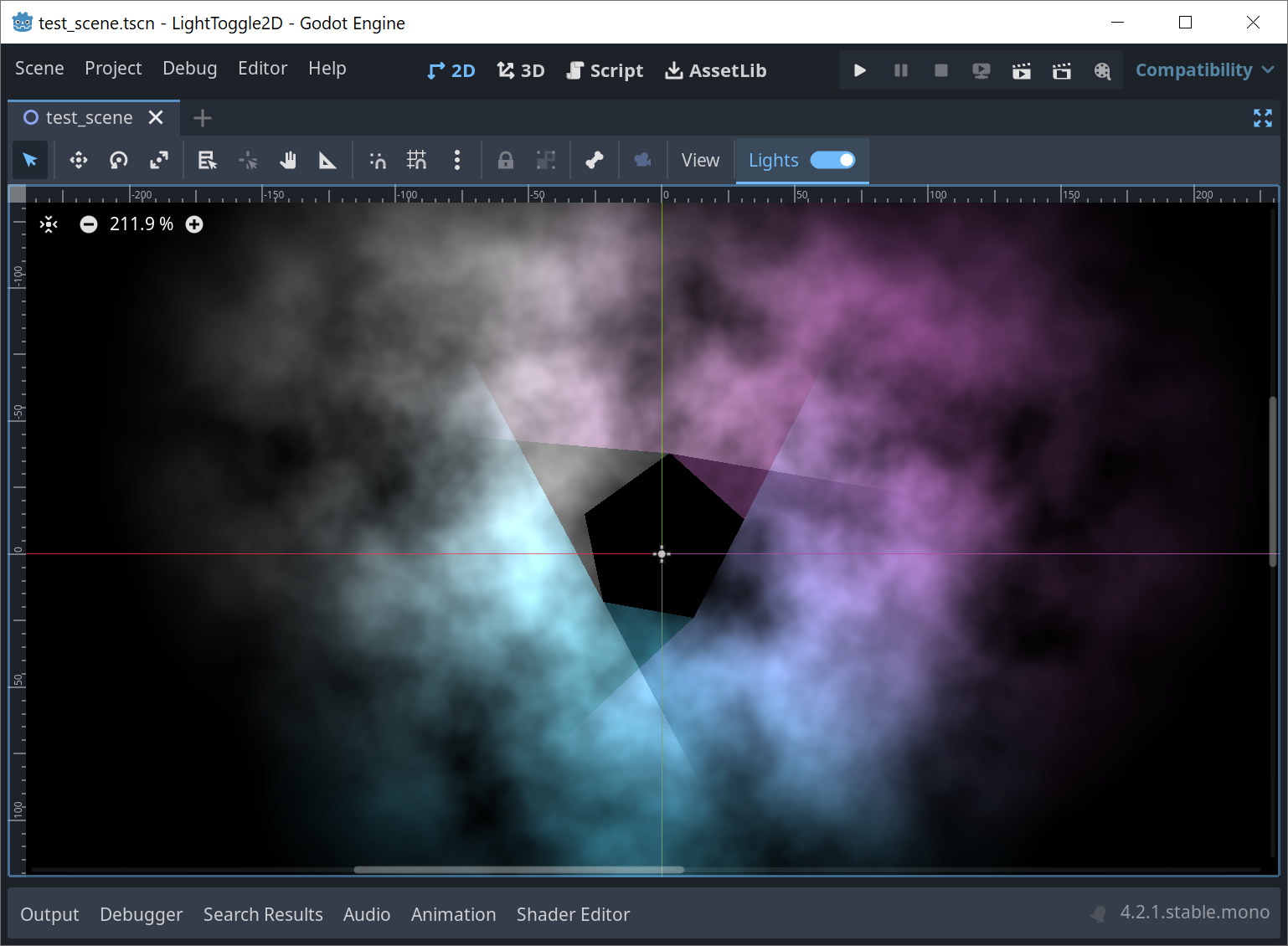Viewport: 1288px width, 946px height.
Task: Activate the Scale Mode tool
Action: (x=159, y=160)
